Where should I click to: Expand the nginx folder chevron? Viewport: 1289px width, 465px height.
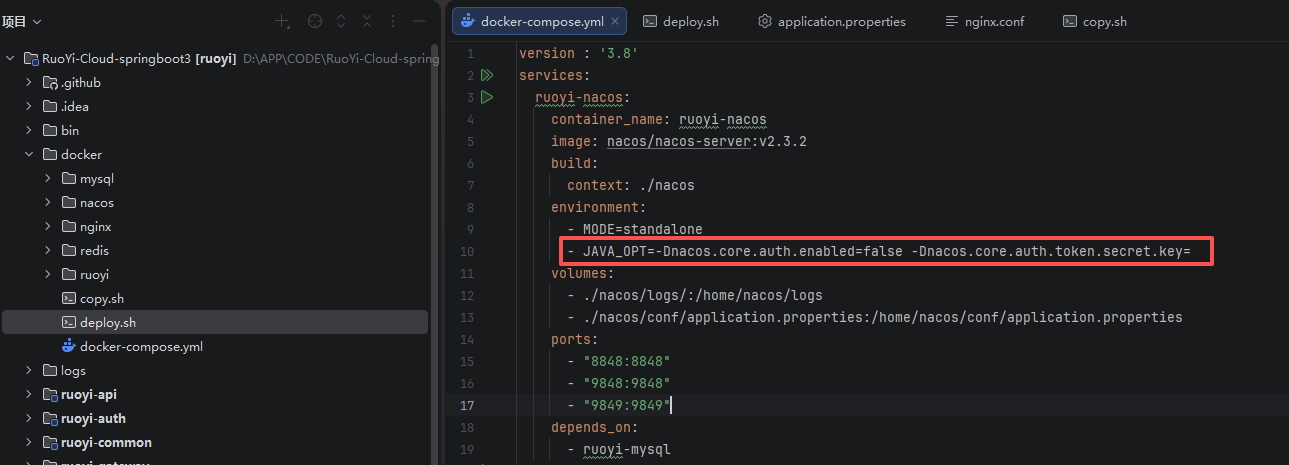[x=49, y=227]
